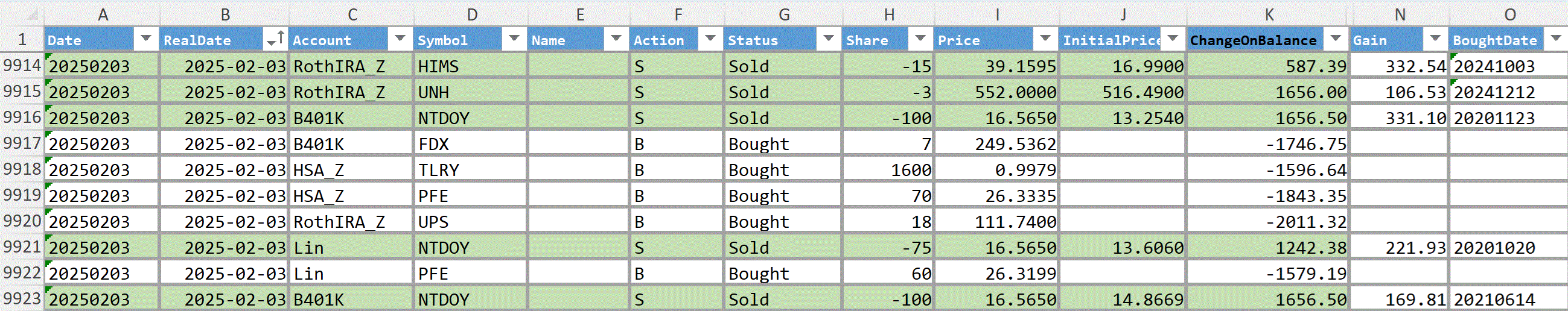Open the ChangeOnBalance filter dropdown
Screen dimensions: 1568x311
[x=1336, y=39]
